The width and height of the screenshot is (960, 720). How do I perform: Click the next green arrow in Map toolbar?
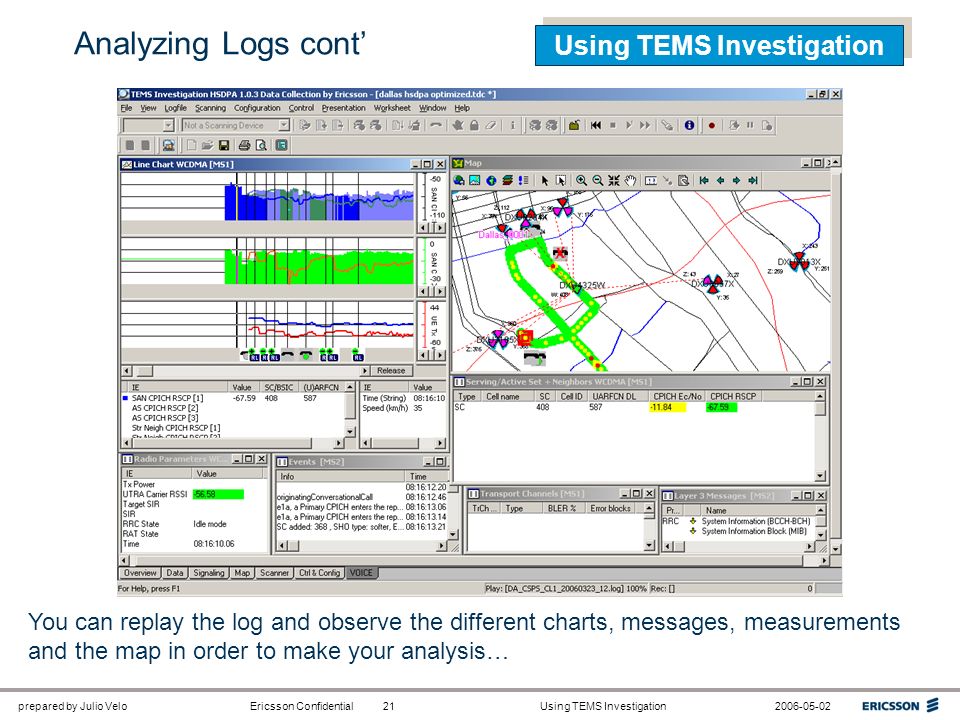coord(737,181)
